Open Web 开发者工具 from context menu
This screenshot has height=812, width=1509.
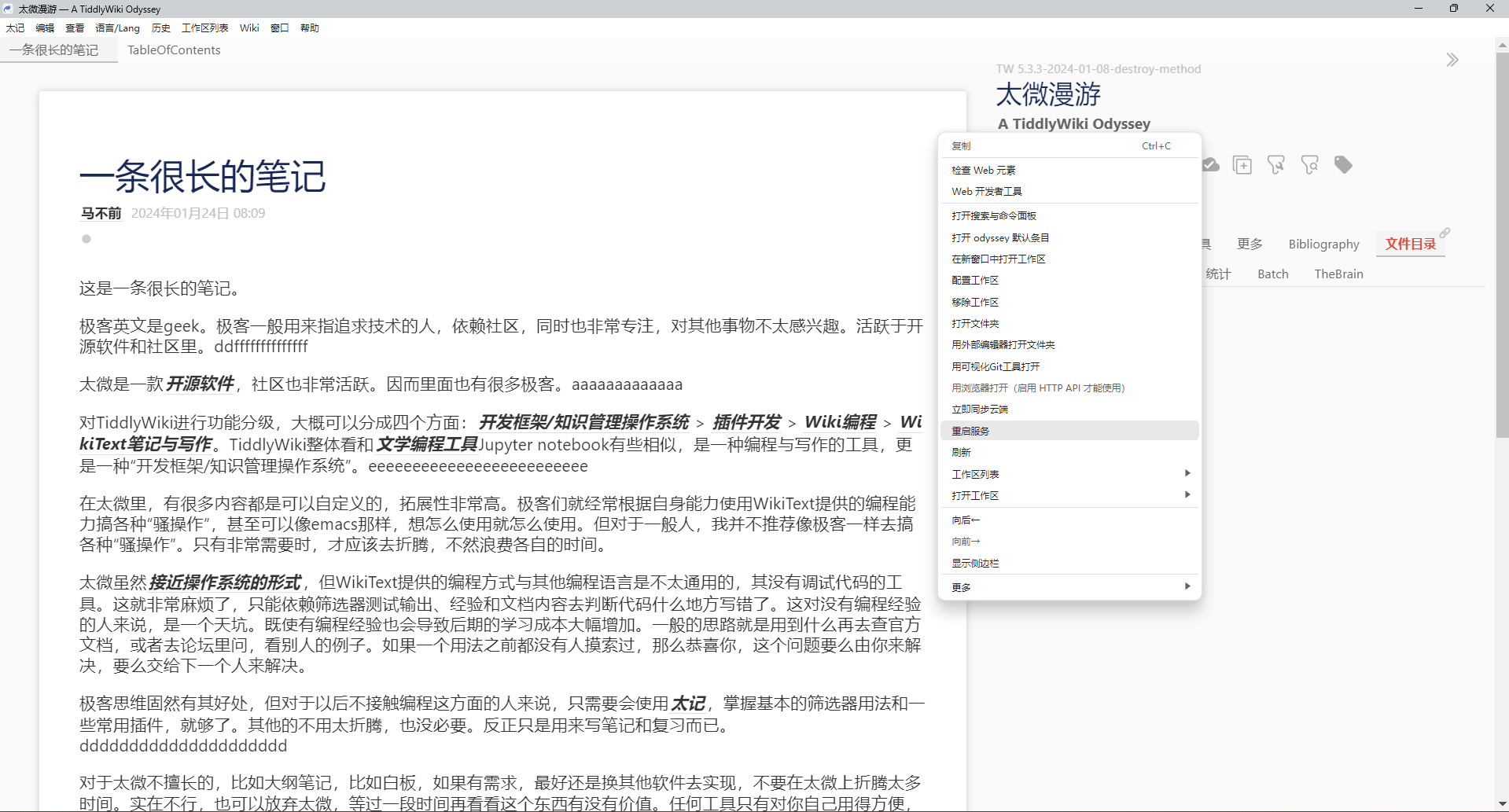(1069, 191)
